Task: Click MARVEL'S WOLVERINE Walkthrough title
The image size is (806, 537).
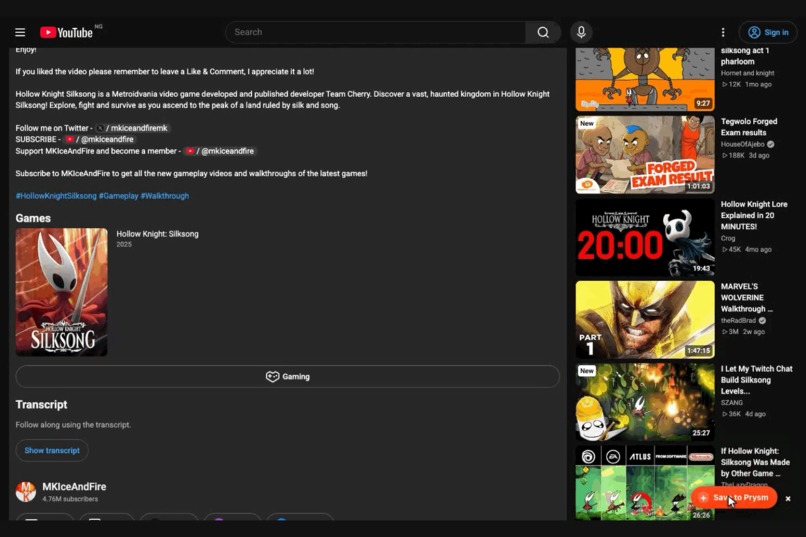Action: (x=746, y=298)
